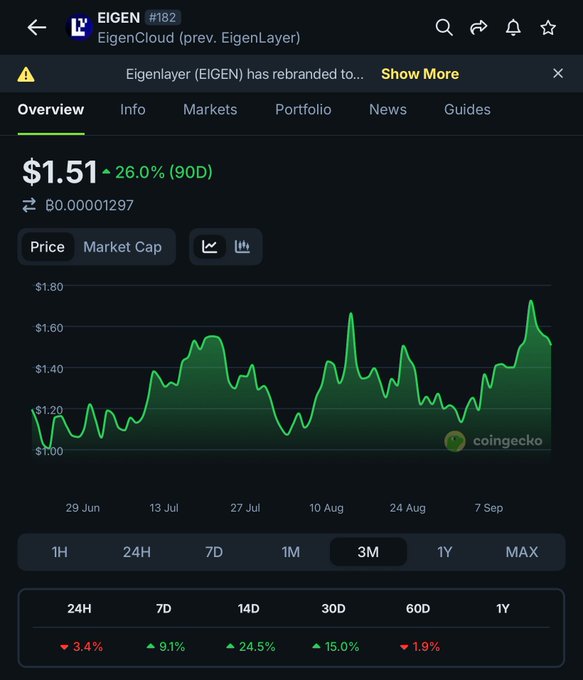Add EIGEN to favorites star
Image resolution: width=583 pixels, height=680 pixels.
click(548, 28)
